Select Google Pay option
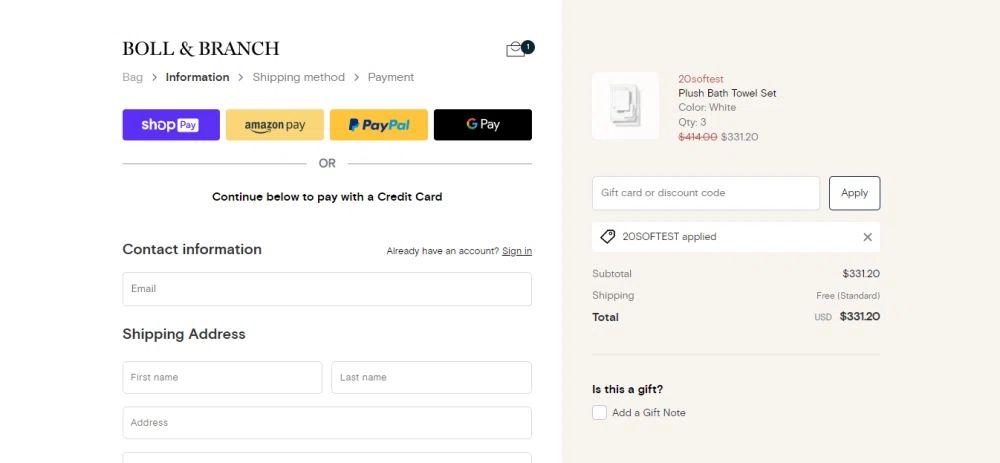The image size is (1000, 463). pyautogui.click(x=482, y=125)
